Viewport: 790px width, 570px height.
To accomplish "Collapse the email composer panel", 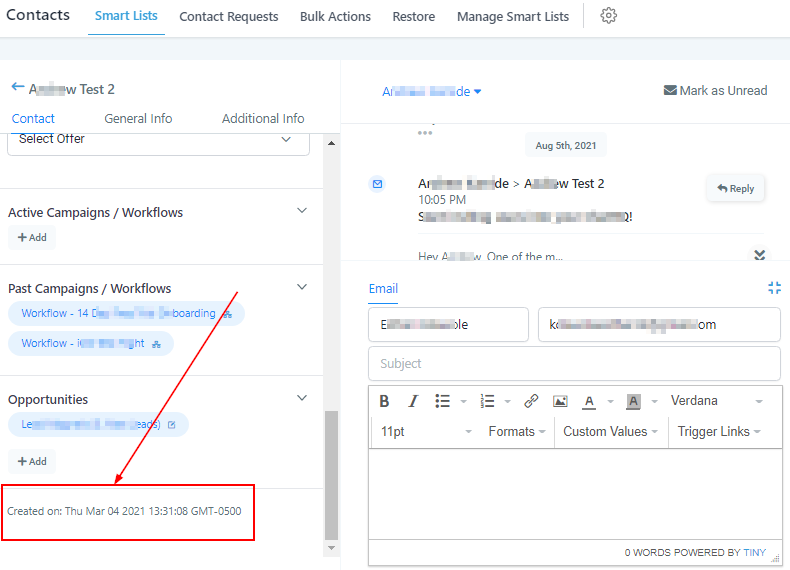I will tap(774, 288).
